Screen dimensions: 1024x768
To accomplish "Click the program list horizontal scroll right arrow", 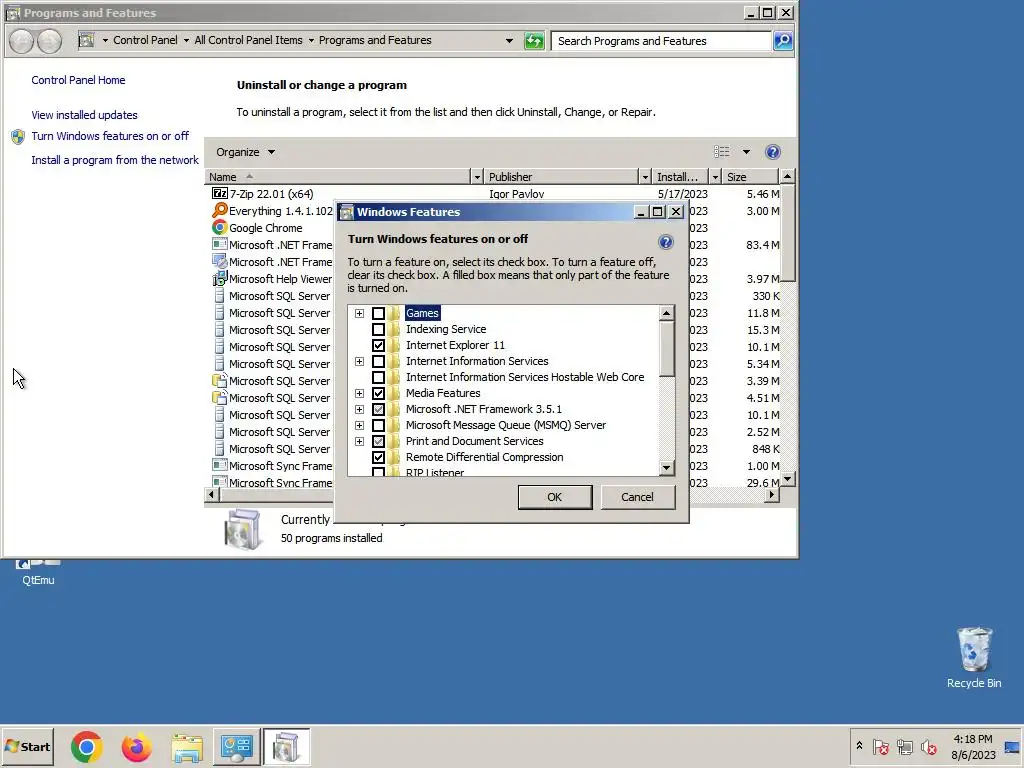I will point(772,494).
